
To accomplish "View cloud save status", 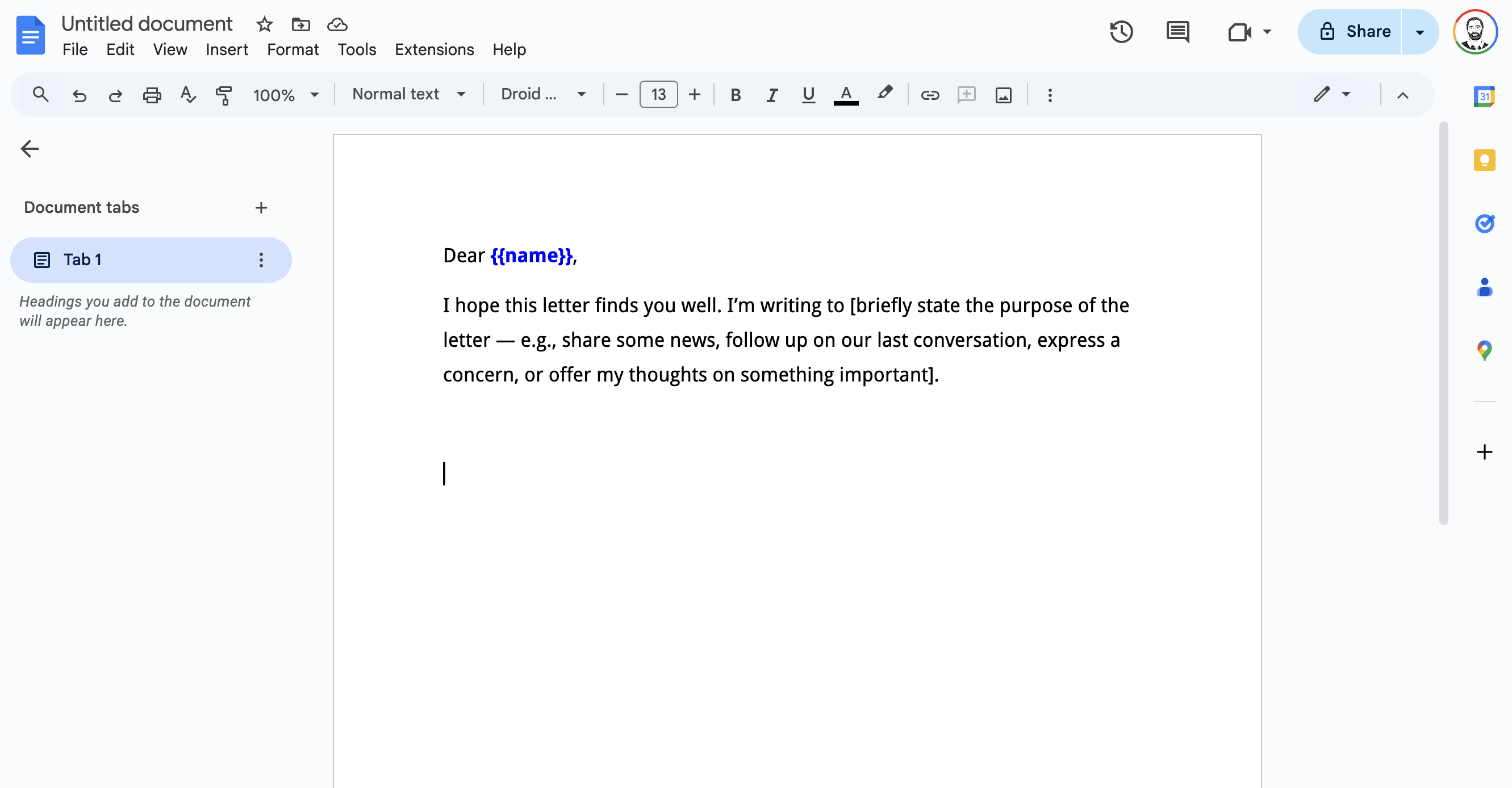I will (337, 24).
